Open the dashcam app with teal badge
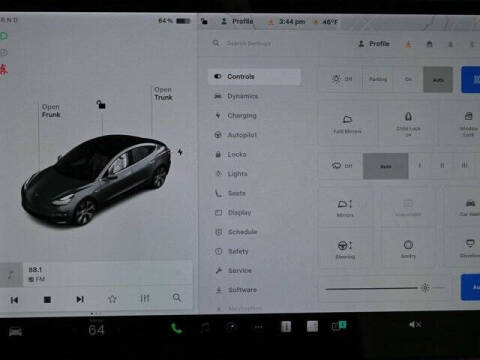480x360 pixels. click(x=339, y=326)
